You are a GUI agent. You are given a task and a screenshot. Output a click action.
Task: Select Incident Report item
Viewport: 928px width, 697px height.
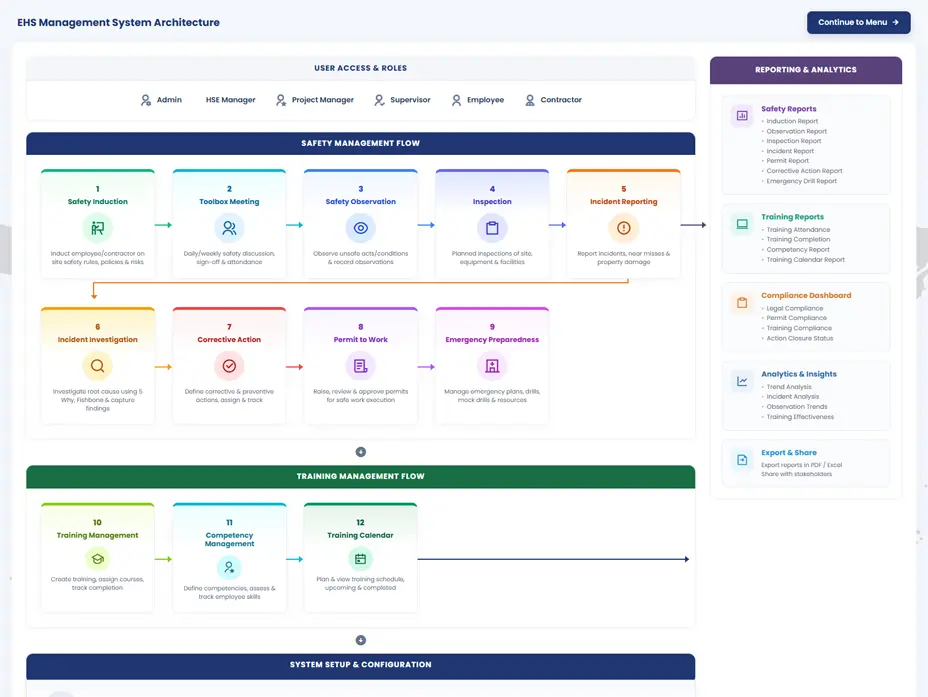790,151
